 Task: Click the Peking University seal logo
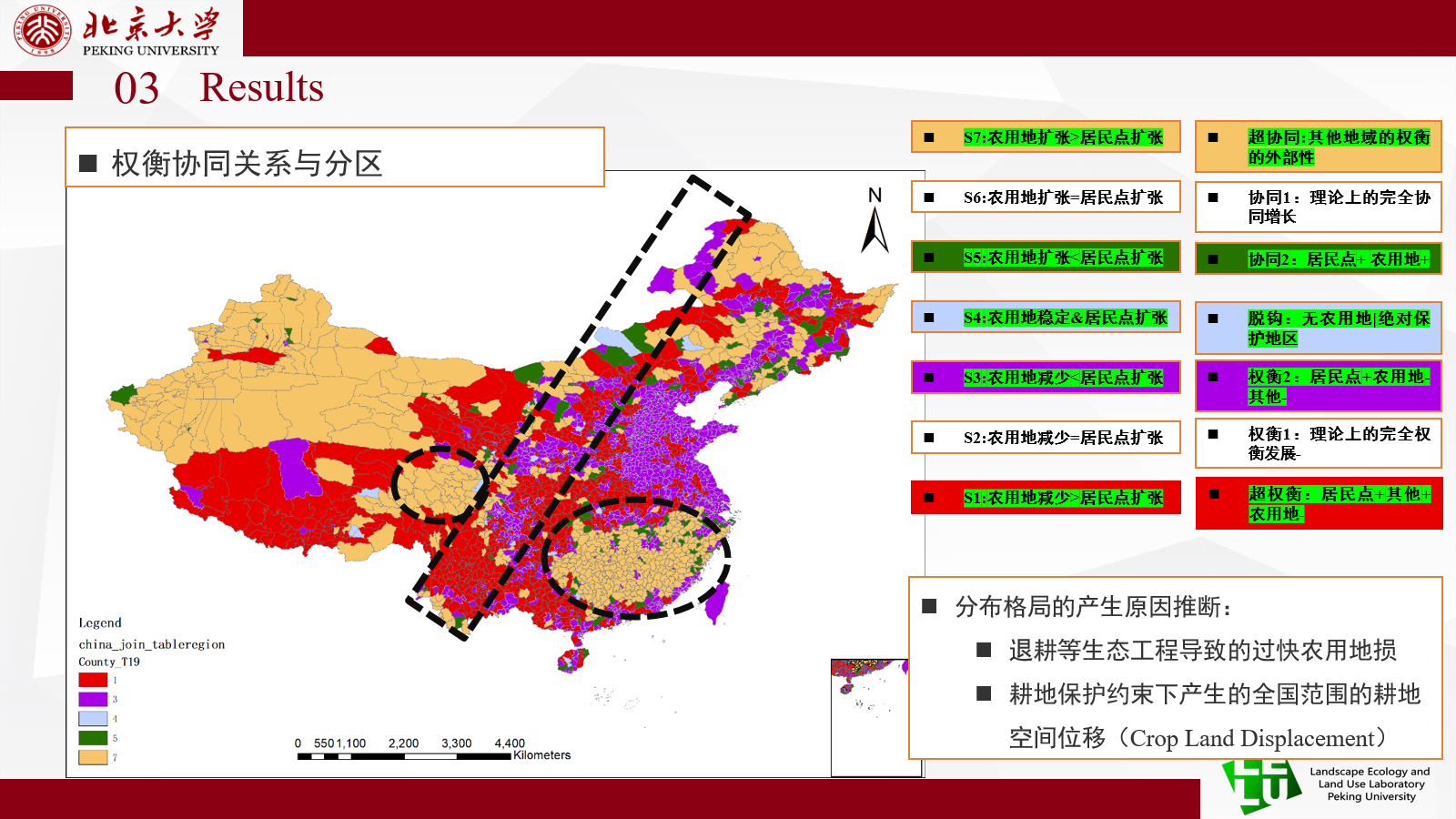click(x=41, y=29)
